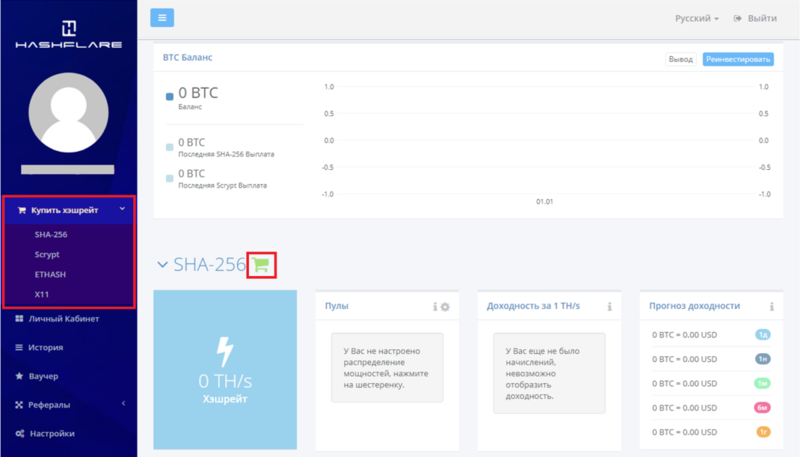The image size is (800, 457).
Task: Click the HashFlare logo
Action: [68, 35]
